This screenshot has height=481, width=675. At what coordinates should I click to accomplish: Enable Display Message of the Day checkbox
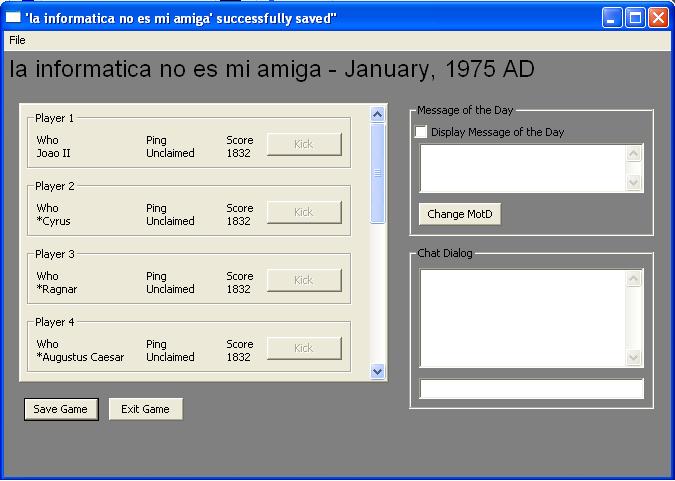point(421,132)
